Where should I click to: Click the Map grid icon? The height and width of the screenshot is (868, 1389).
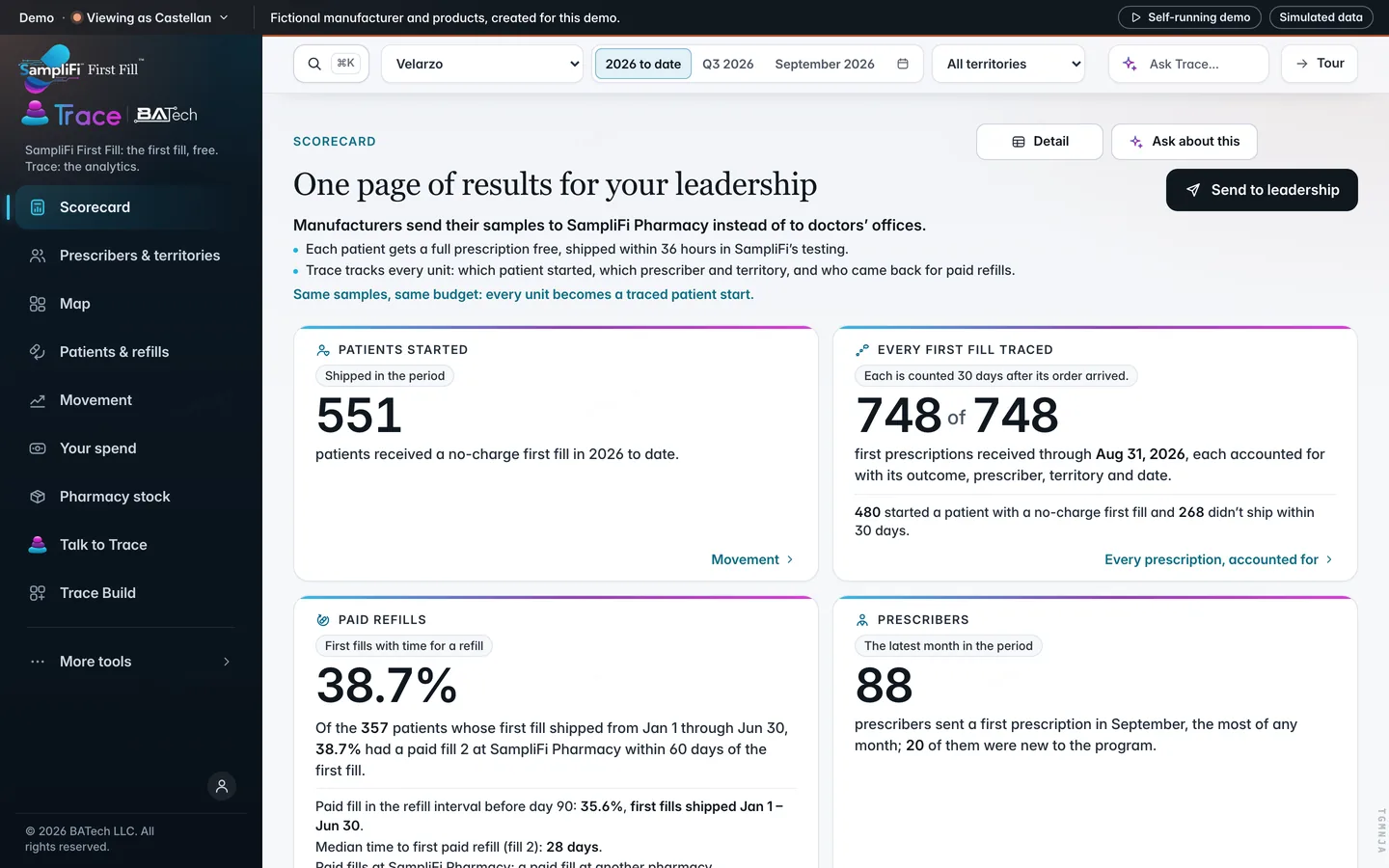(x=38, y=304)
